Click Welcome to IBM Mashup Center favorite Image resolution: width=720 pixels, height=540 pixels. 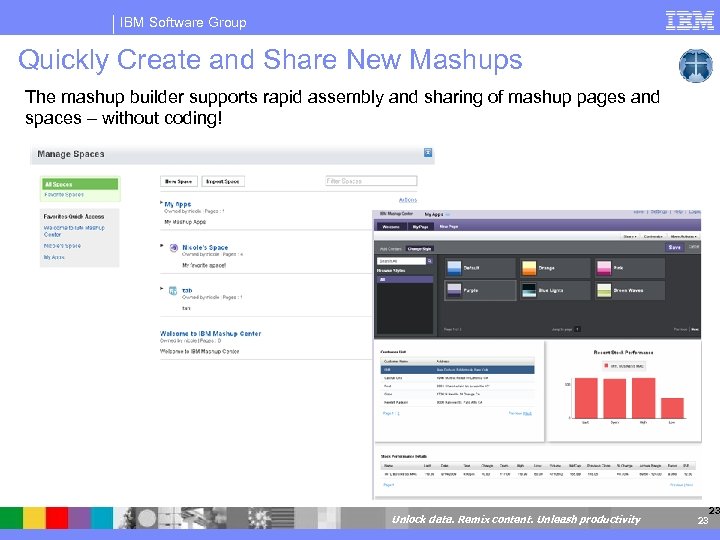74,231
